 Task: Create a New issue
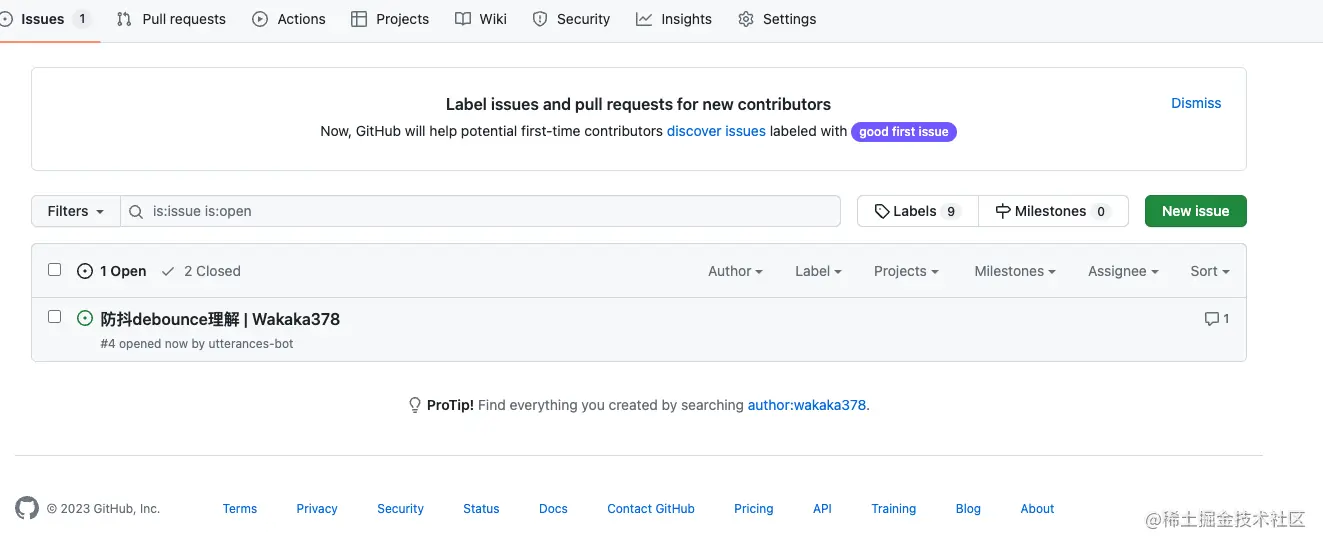click(x=1195, y=211)
